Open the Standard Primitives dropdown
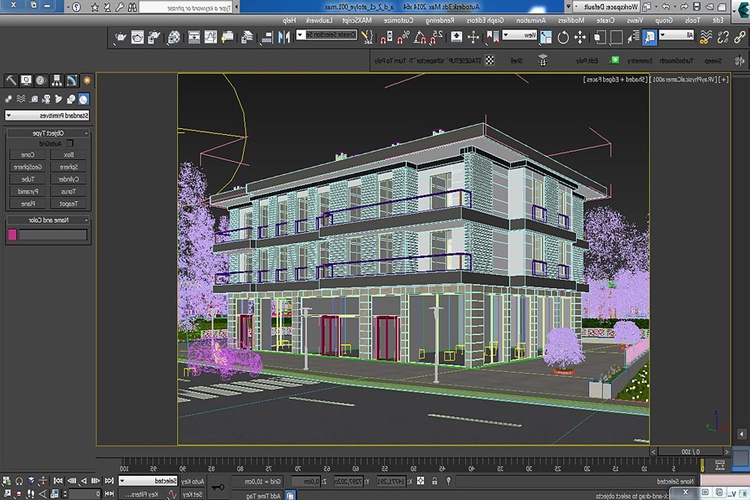The width and height of the screenshot is (750, 500). click(47, 115)
